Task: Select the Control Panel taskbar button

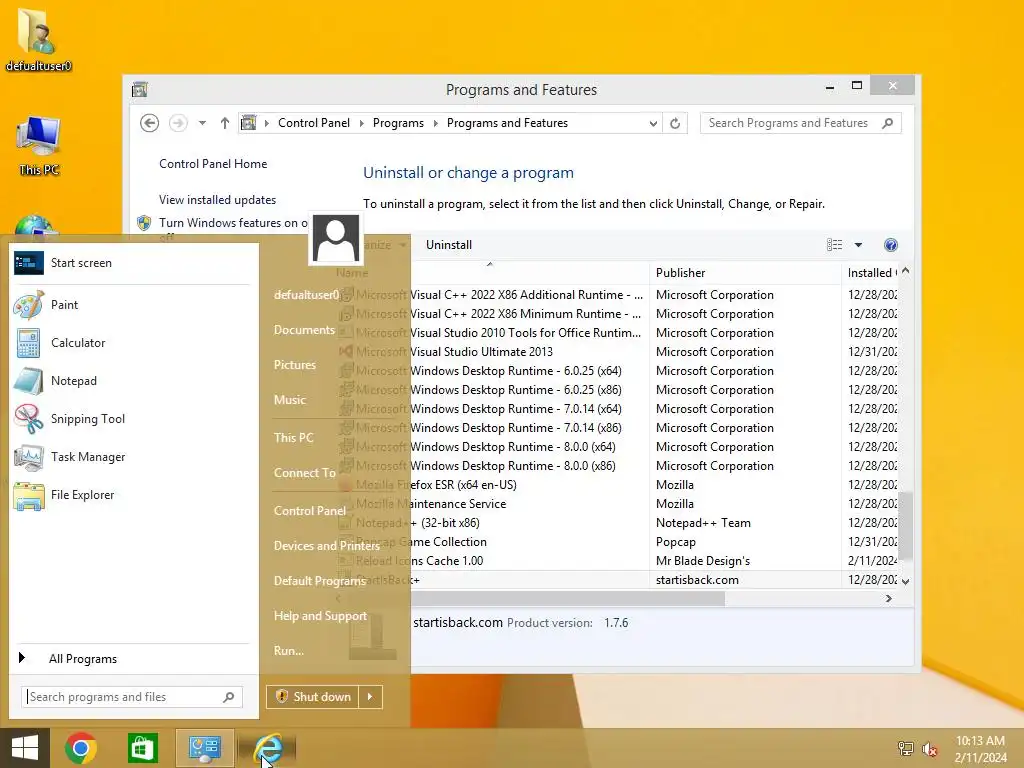Action: click(x=204, y=748)
